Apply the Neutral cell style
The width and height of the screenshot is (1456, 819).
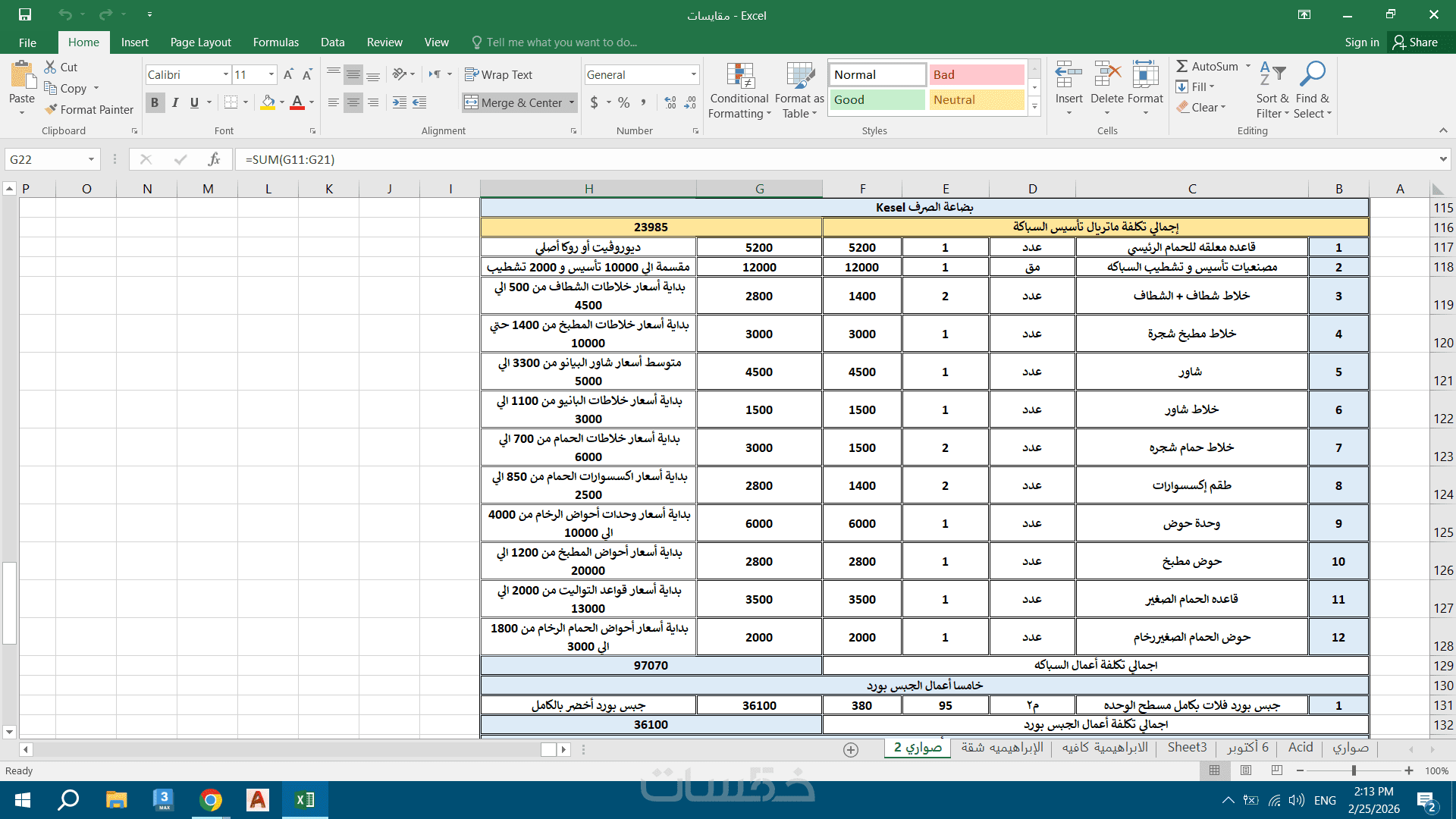pos(976,99)
